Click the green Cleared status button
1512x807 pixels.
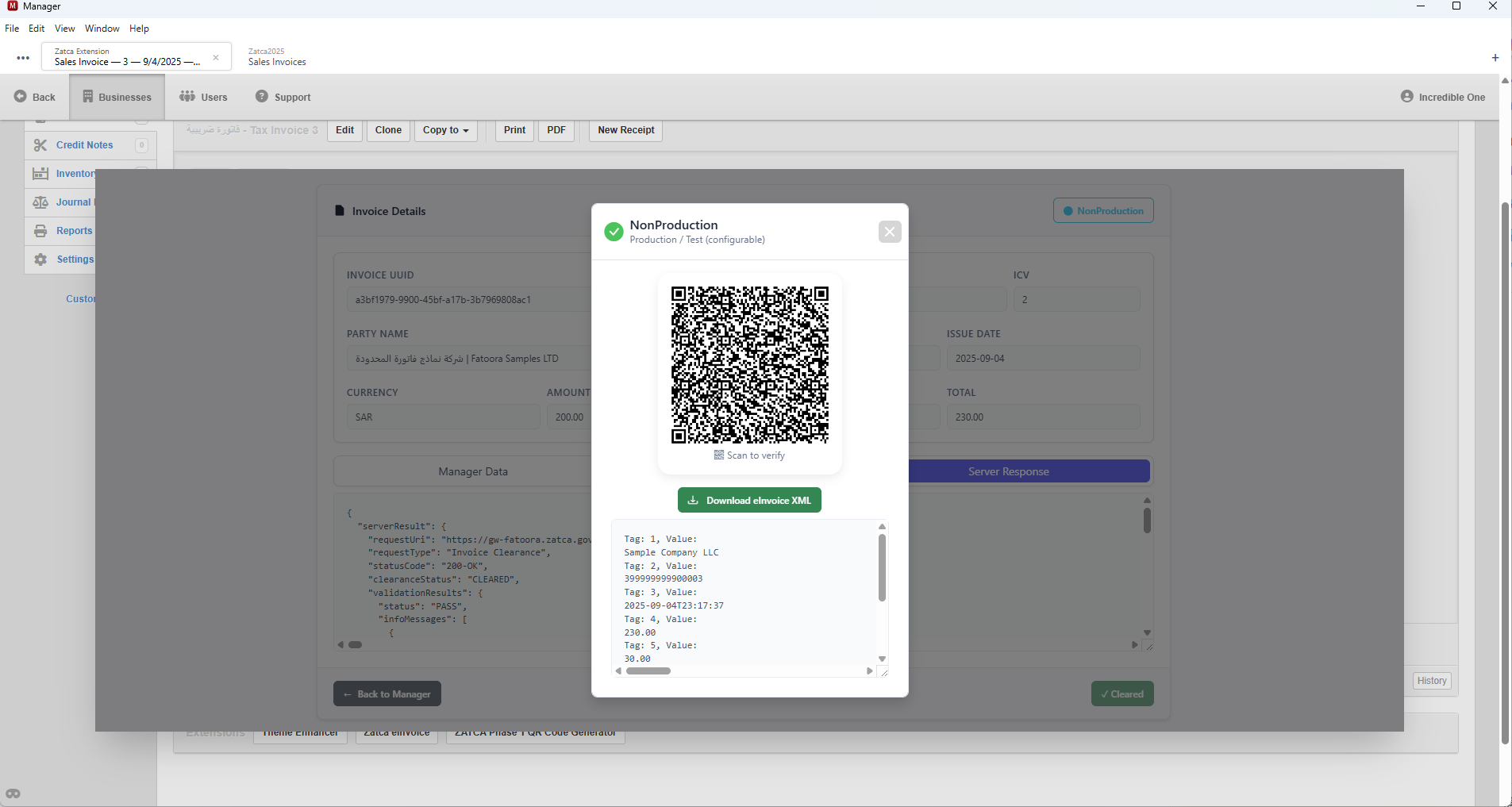point(1122,694)
